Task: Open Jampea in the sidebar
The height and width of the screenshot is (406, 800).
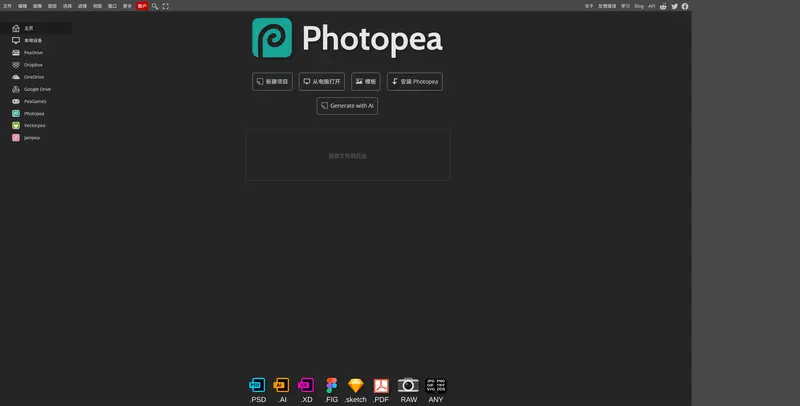Action: [36, 138]
